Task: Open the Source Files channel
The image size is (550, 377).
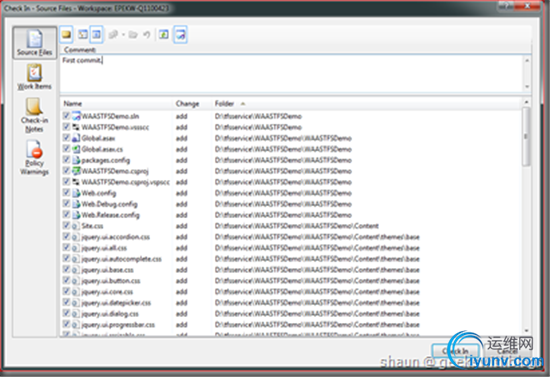Action: click(x=35, y=43)
